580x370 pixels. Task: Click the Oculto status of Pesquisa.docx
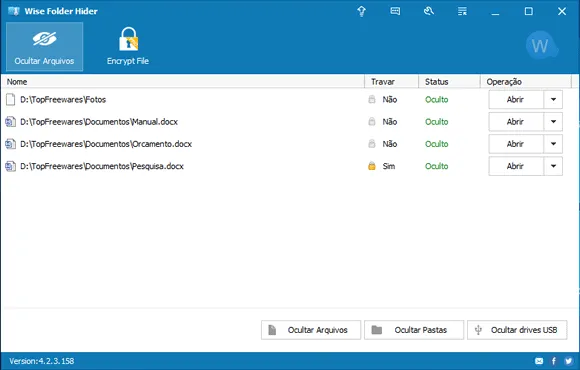click(436, 166)
